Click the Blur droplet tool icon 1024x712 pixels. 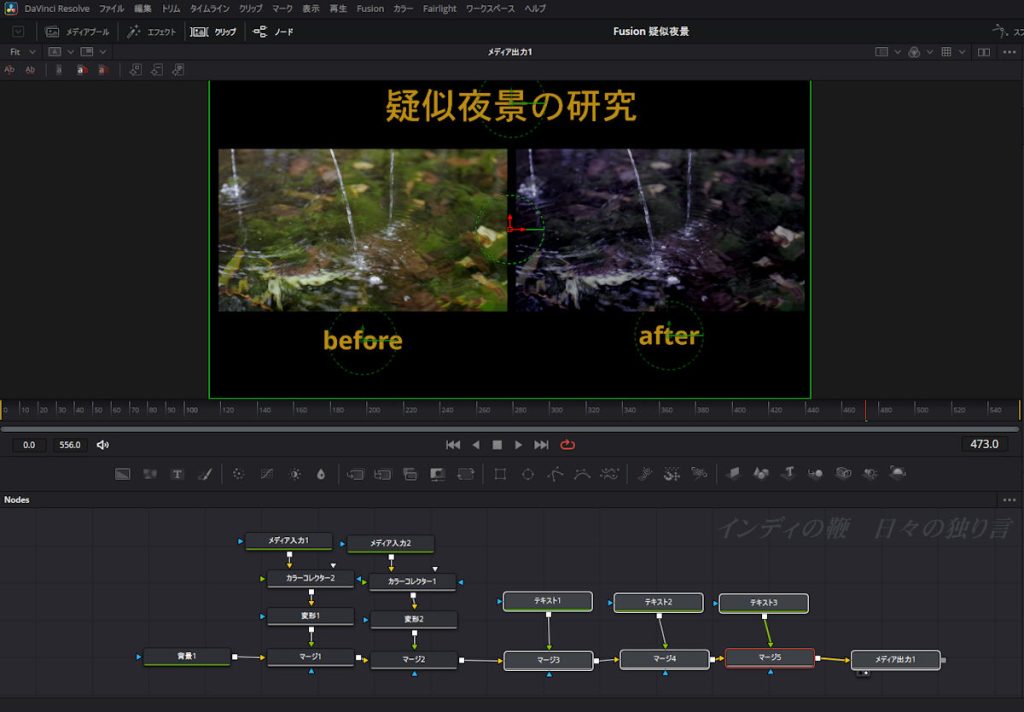pos(321,474)
